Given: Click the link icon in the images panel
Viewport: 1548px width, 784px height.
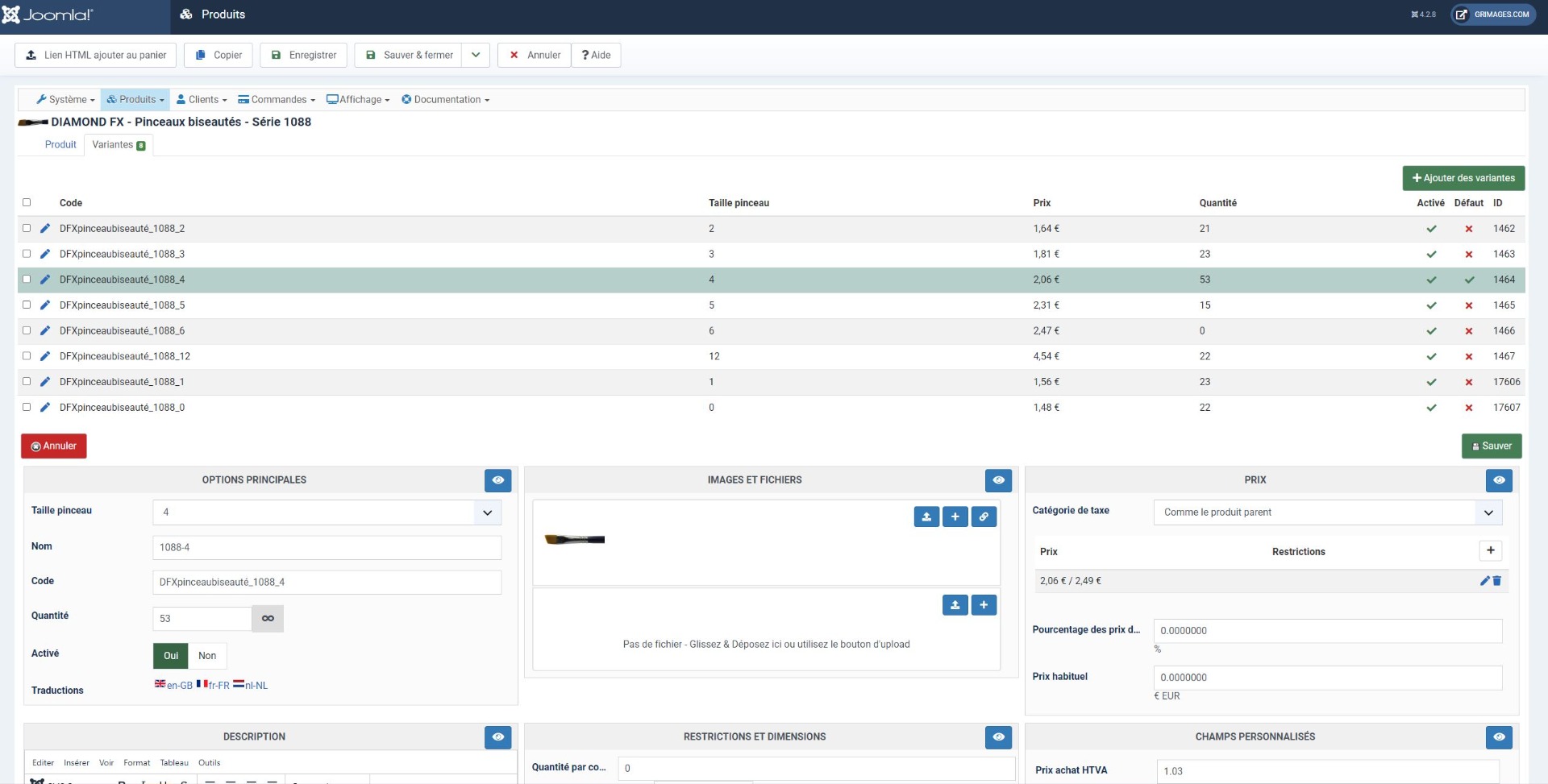Looking at the screenshot, I should coord(984,517).
